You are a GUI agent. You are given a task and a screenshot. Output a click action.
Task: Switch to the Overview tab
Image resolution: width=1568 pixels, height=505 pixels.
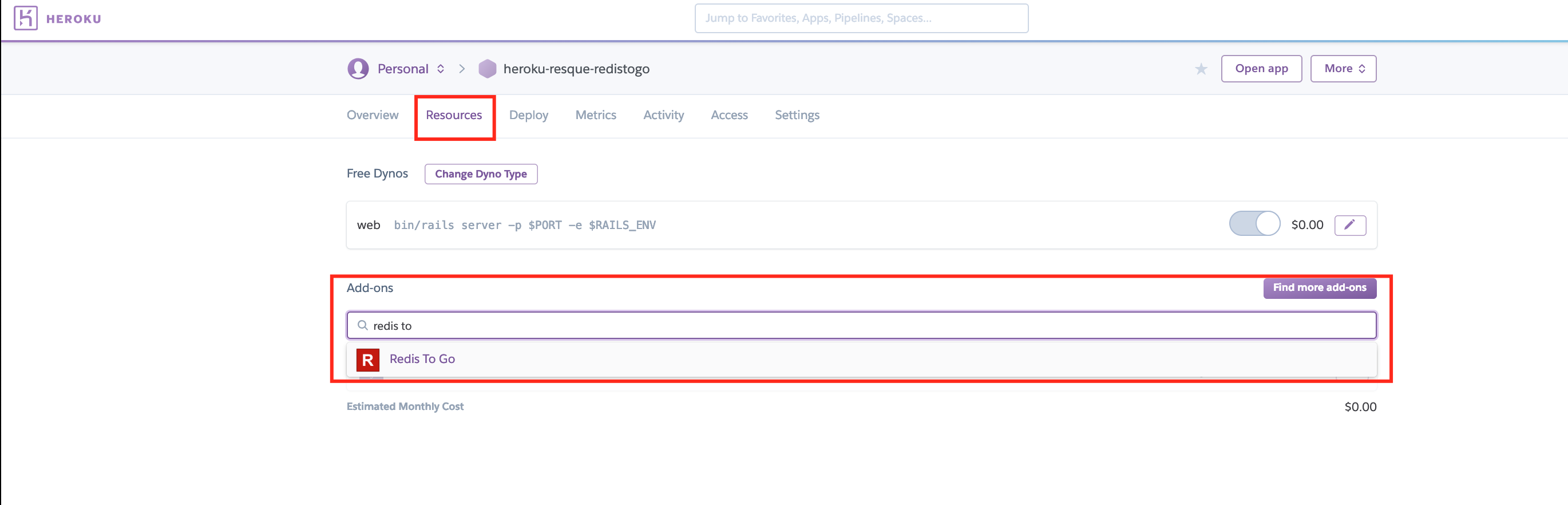pos(373,115)
